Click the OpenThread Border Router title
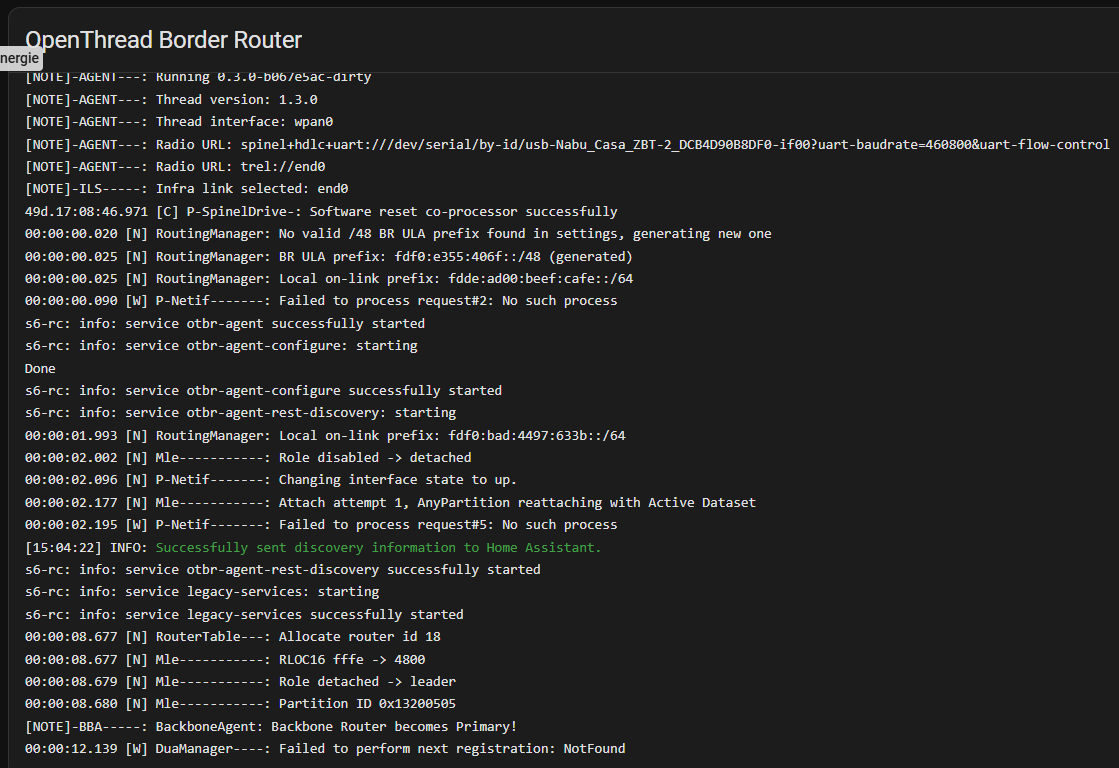This screenshot has height=768, width=1119. (x=163, y=40)
